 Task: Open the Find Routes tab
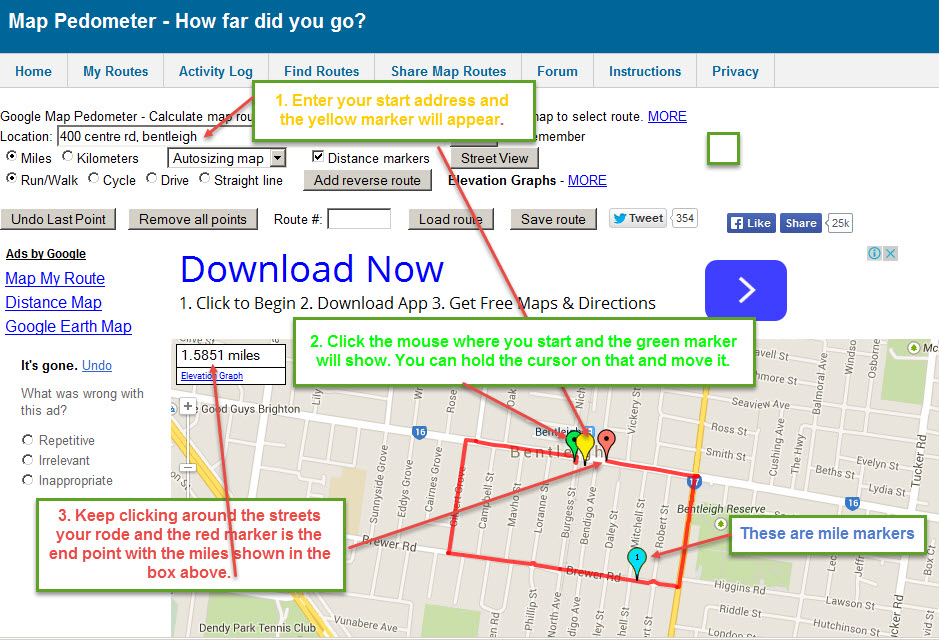(321, 71)
